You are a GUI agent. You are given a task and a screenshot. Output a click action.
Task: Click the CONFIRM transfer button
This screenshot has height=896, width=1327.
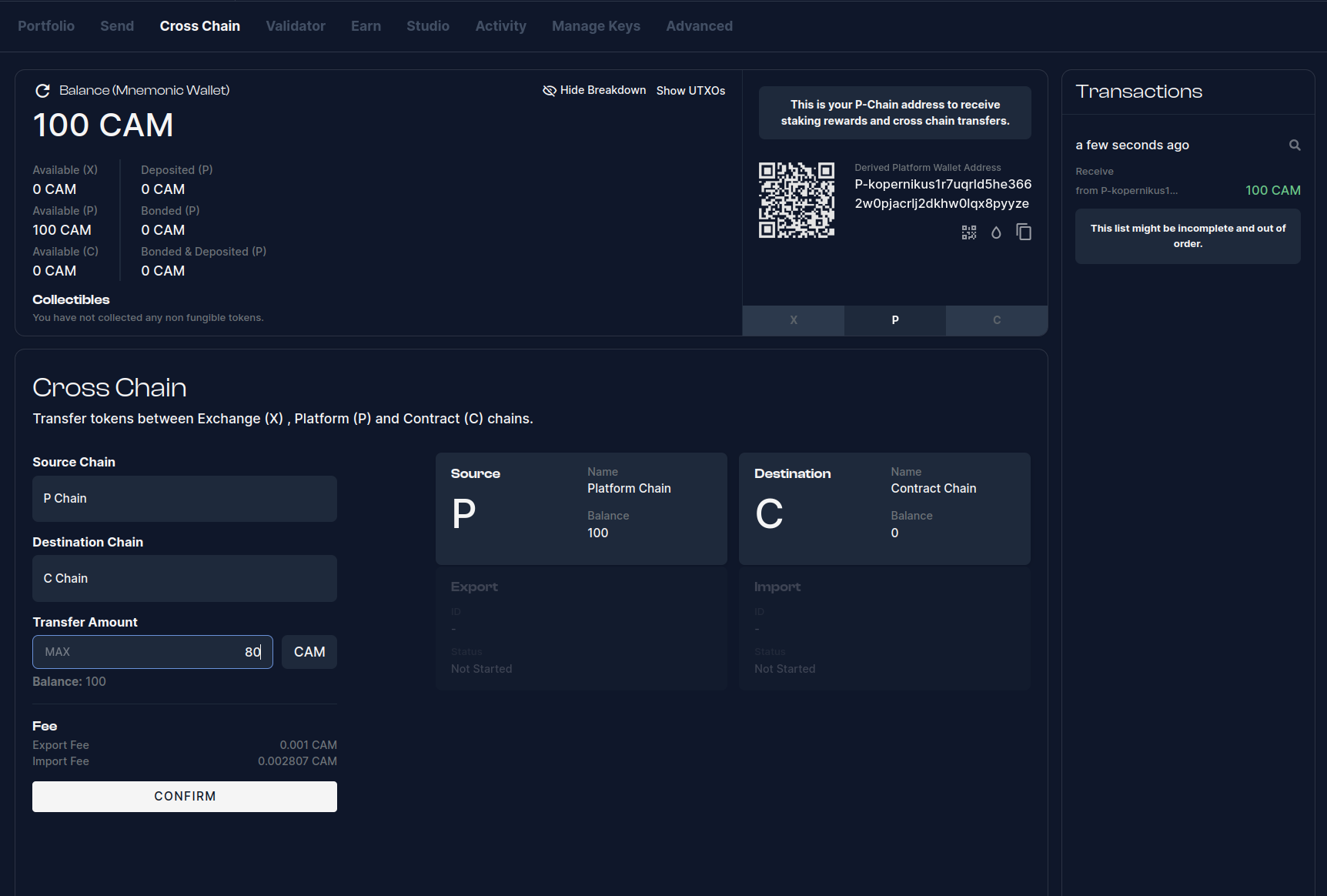(x=185, y=797)
